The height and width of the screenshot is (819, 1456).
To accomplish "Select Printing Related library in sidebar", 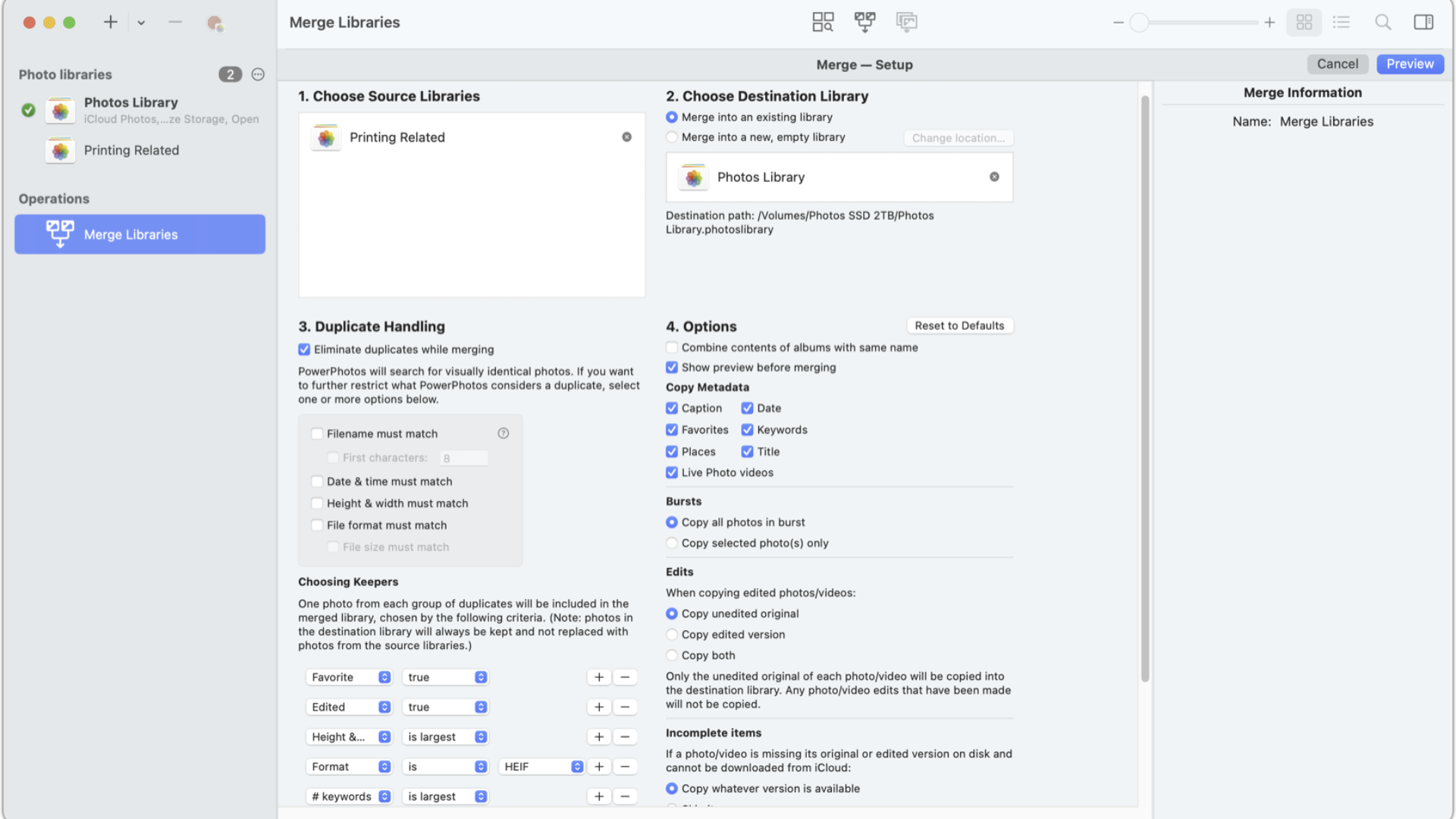I will pyautogui.click(x=131, y=150).
